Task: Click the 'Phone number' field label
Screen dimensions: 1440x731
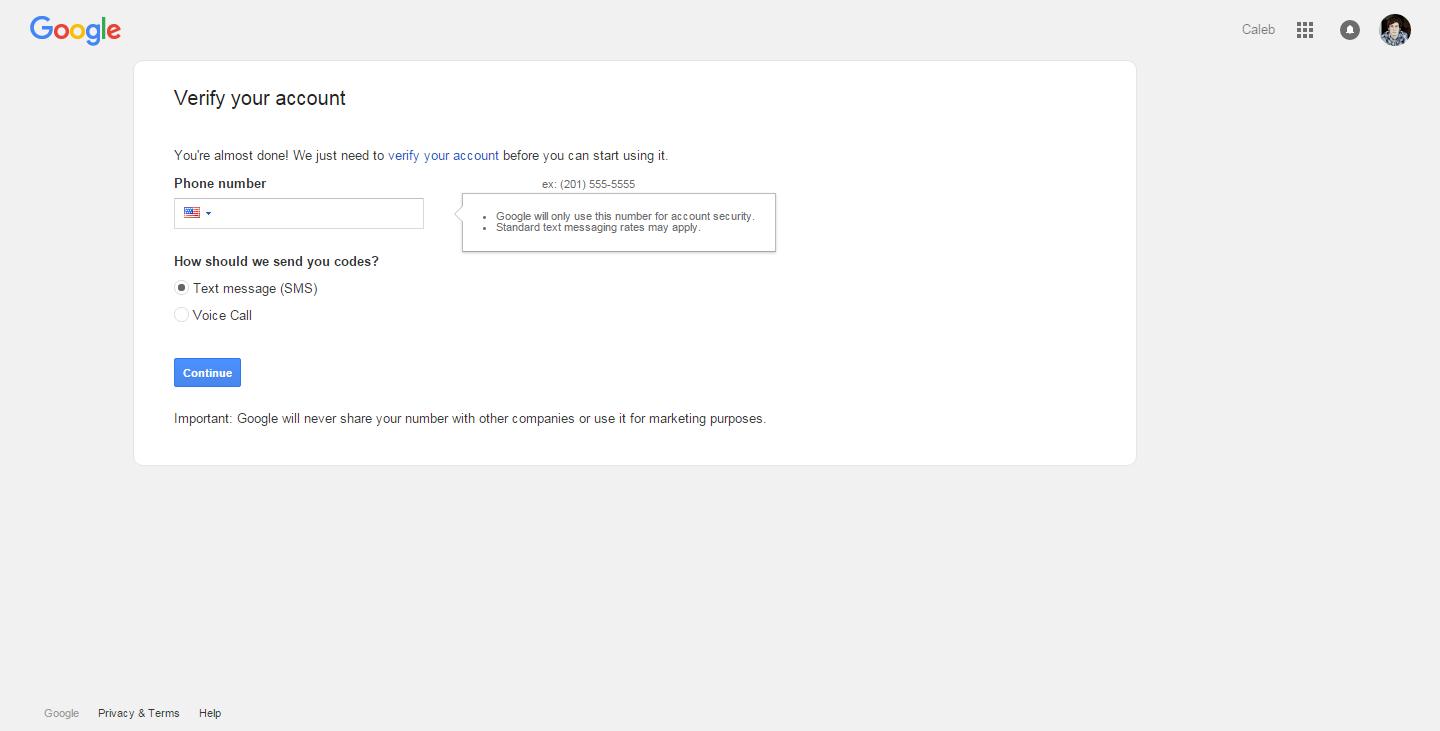Action: (220, 184)
